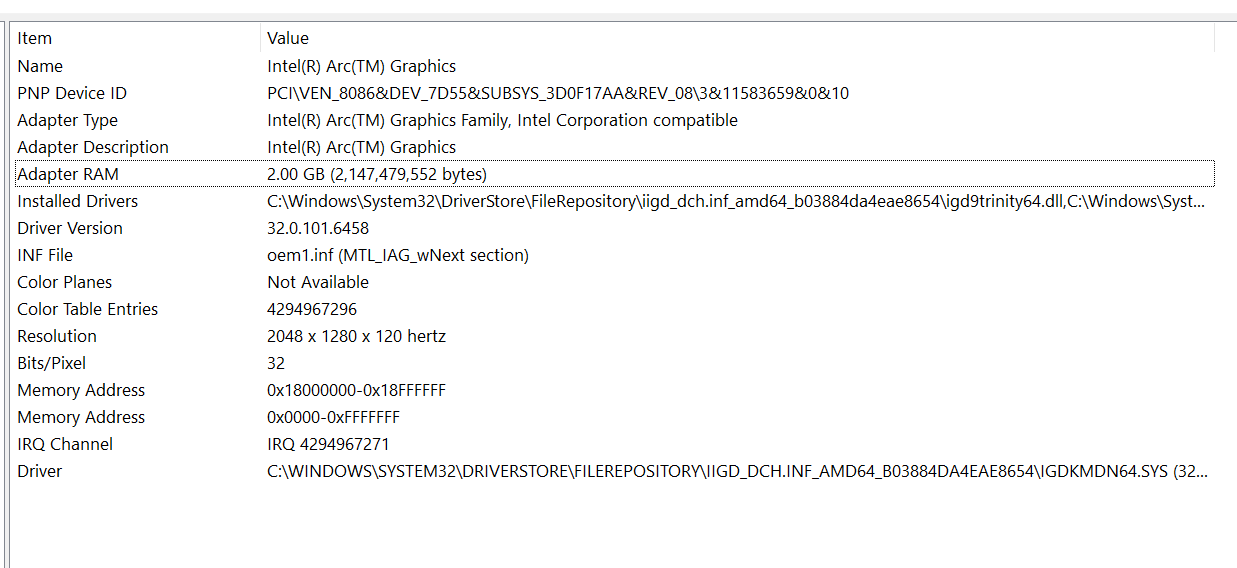Select the PNP Device ID row

72,93
